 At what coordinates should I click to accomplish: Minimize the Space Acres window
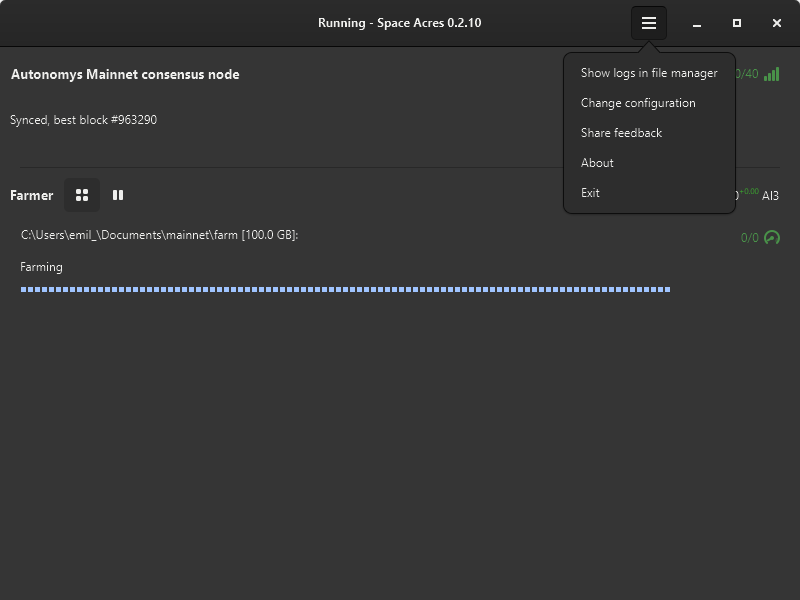tap(697, 23)
